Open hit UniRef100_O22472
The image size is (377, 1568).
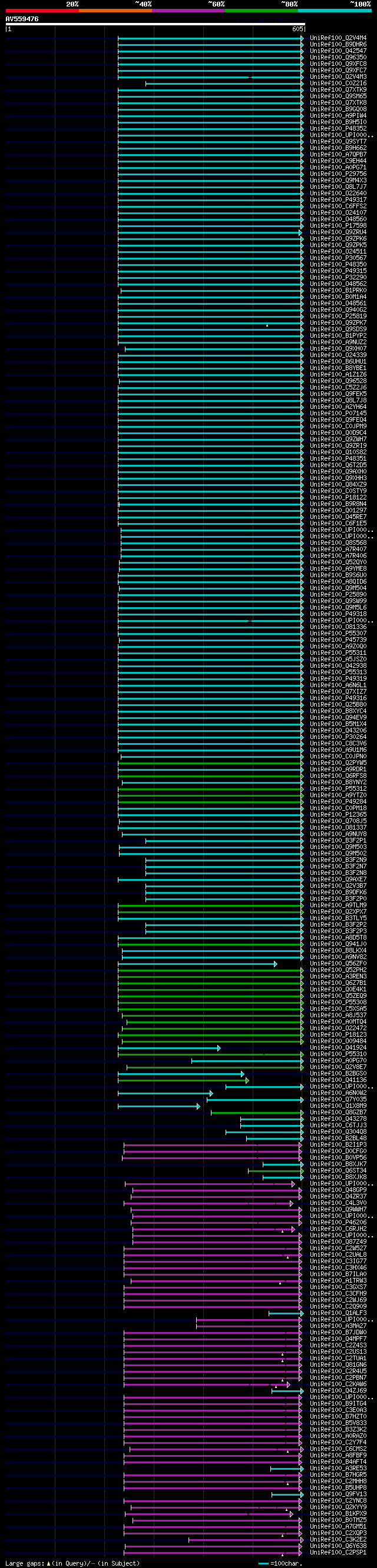338,1027
